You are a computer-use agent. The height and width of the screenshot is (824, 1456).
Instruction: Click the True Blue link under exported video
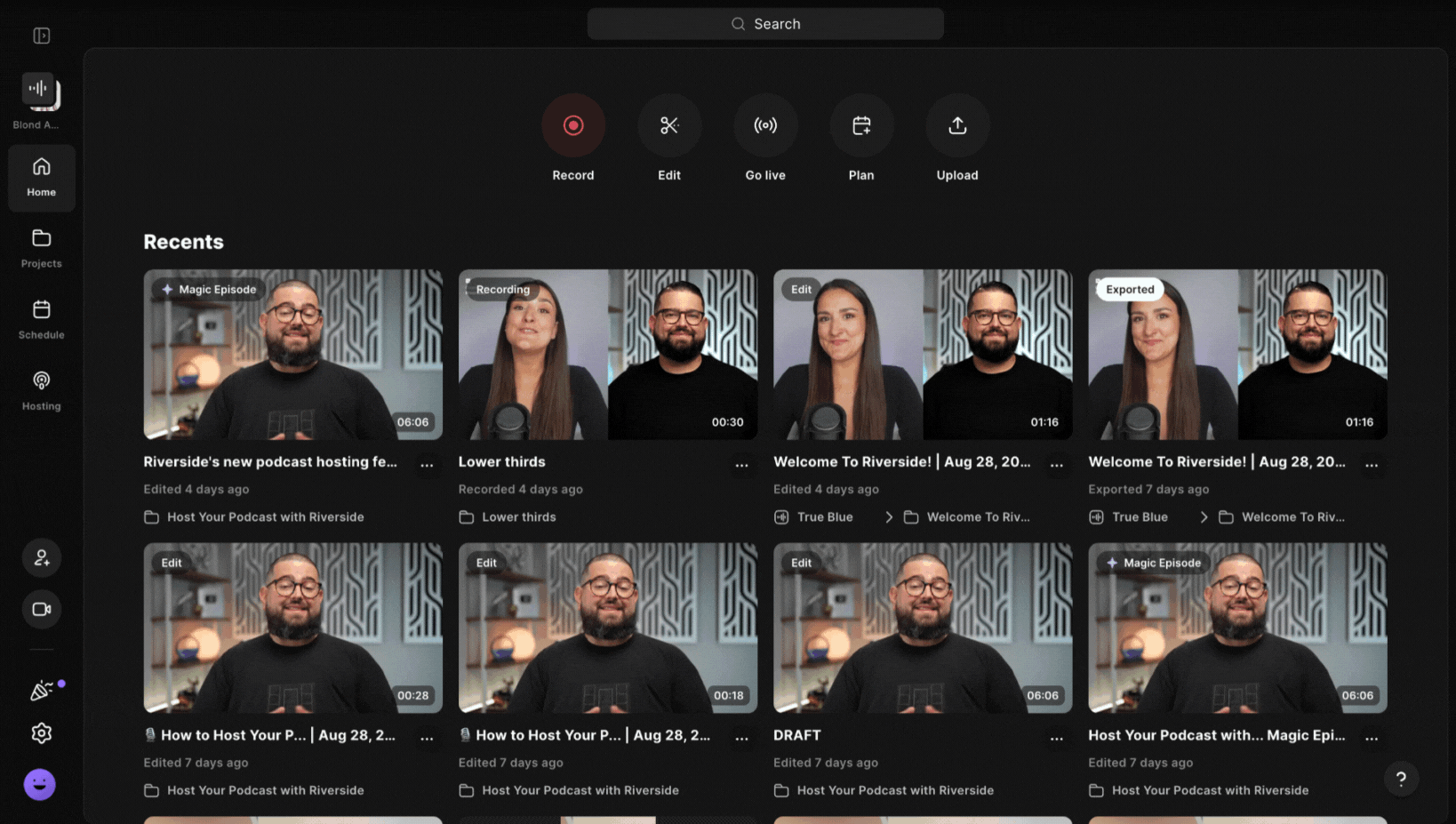[1139, 517]
